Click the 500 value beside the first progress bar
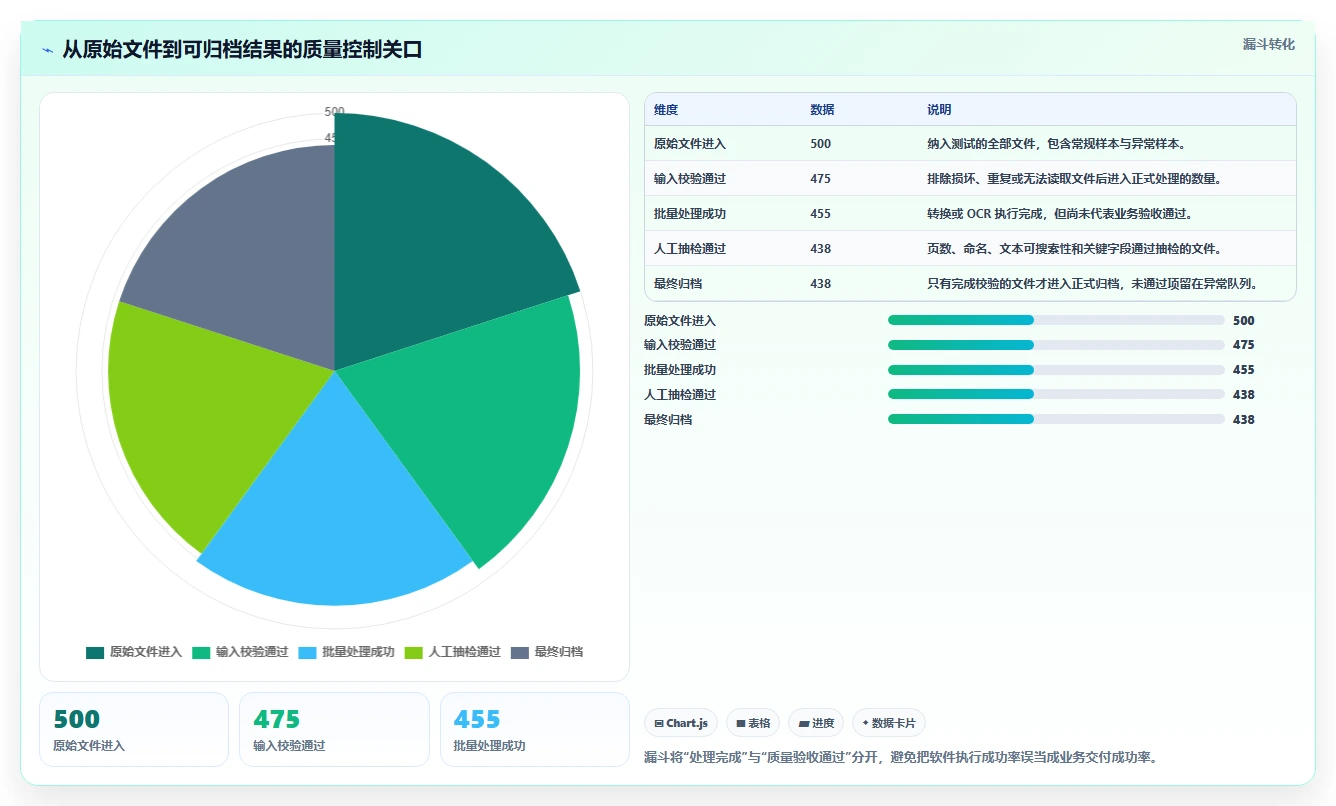The width and height of the screenshot is (1336, 806). [x=1243, y=321]
